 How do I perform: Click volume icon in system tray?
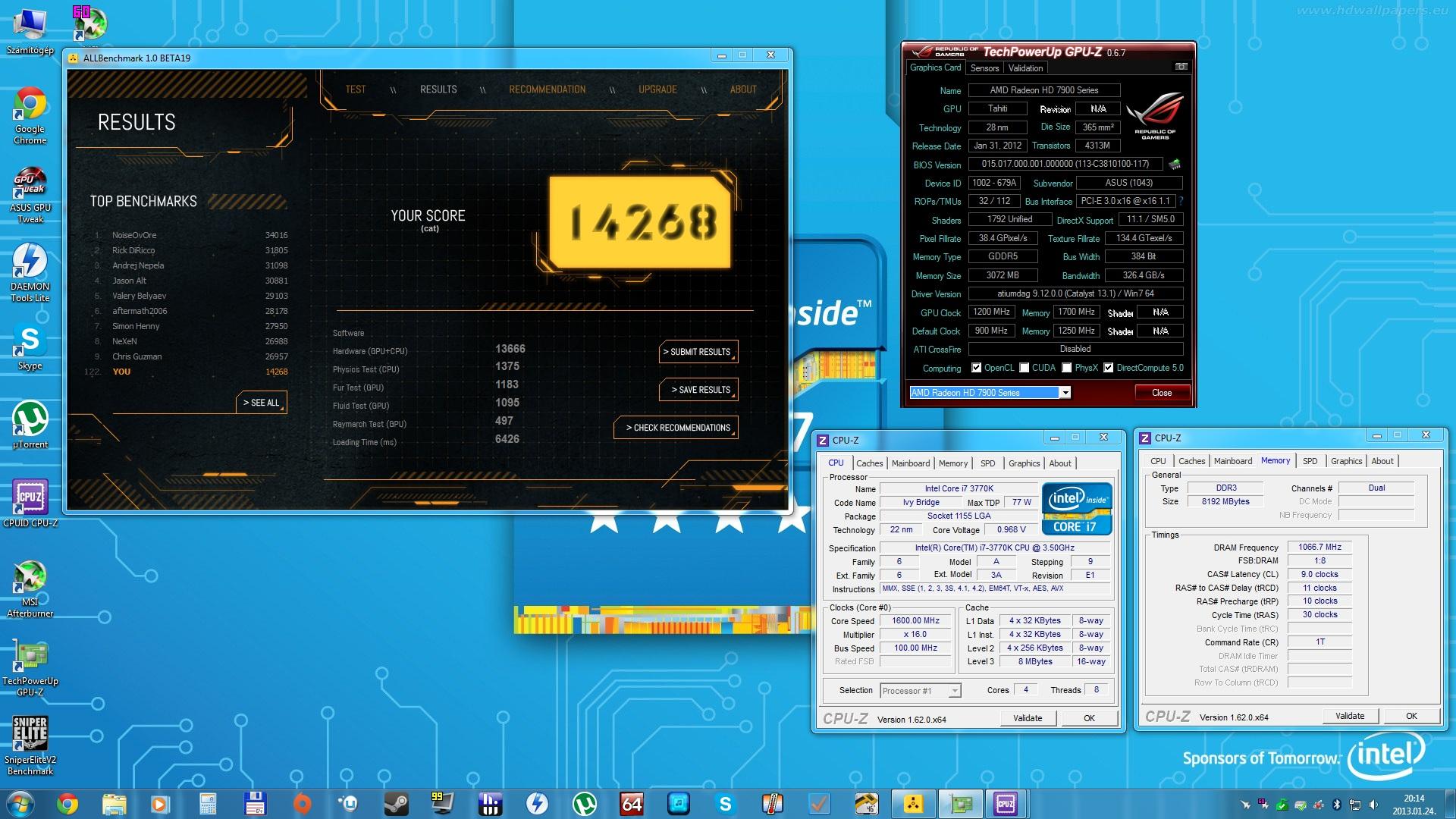coord(1373,805)
